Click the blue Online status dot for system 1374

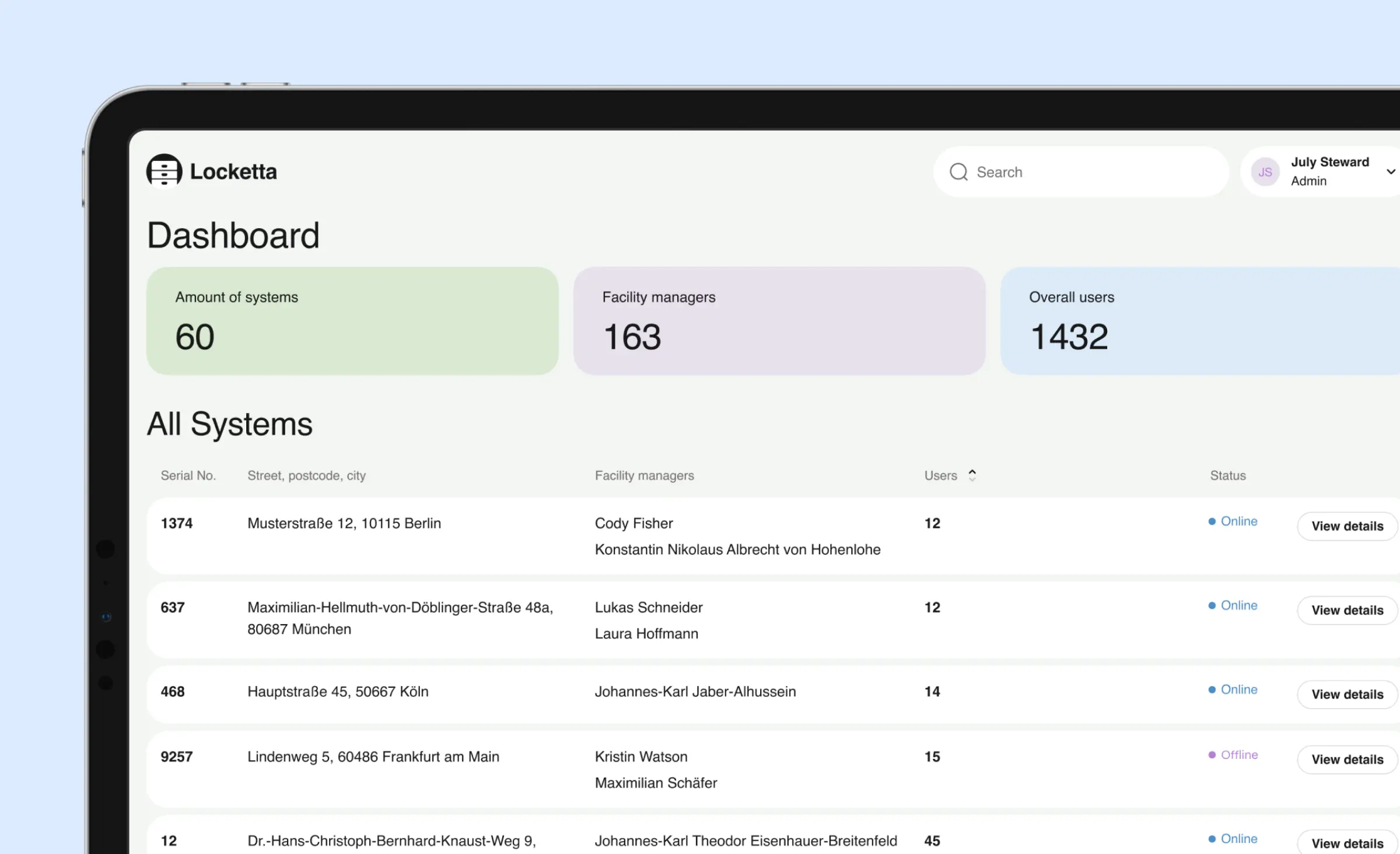click(1212, 520)
